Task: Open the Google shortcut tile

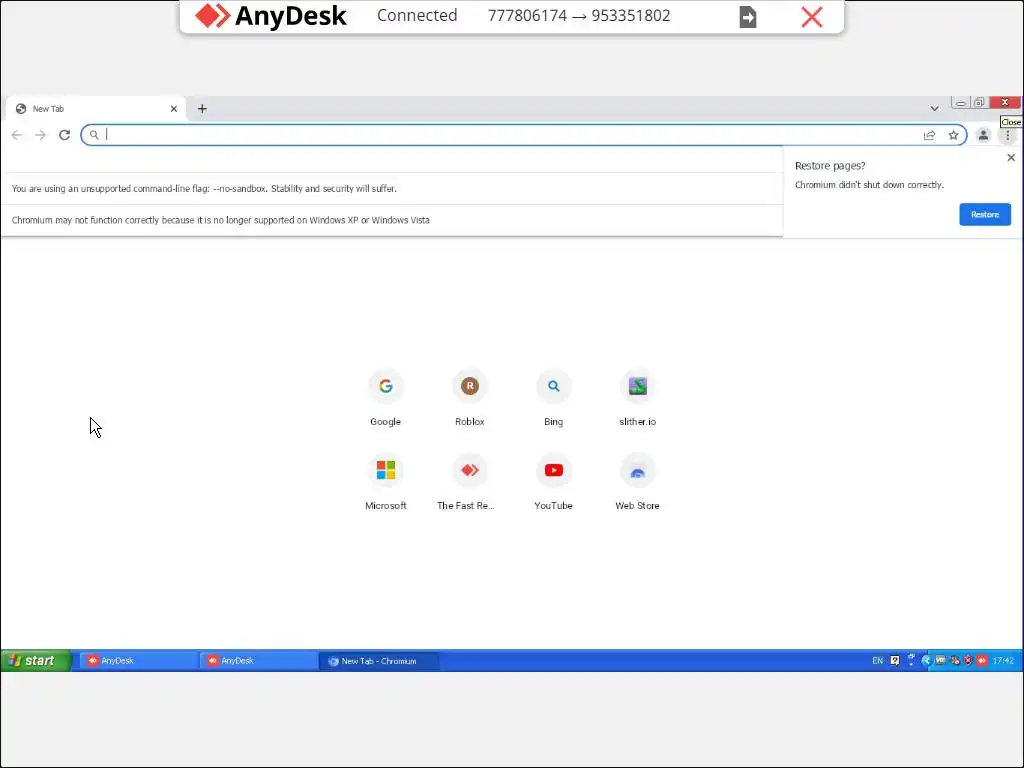Action: tap(385, 398)
